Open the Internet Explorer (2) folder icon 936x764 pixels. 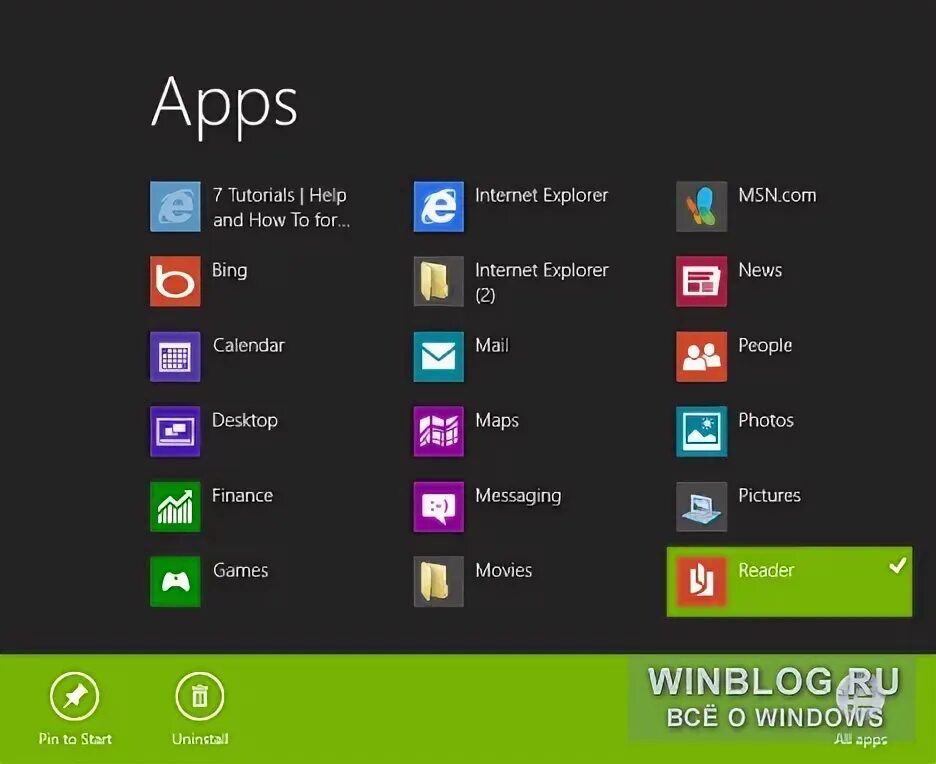(439, 281)
